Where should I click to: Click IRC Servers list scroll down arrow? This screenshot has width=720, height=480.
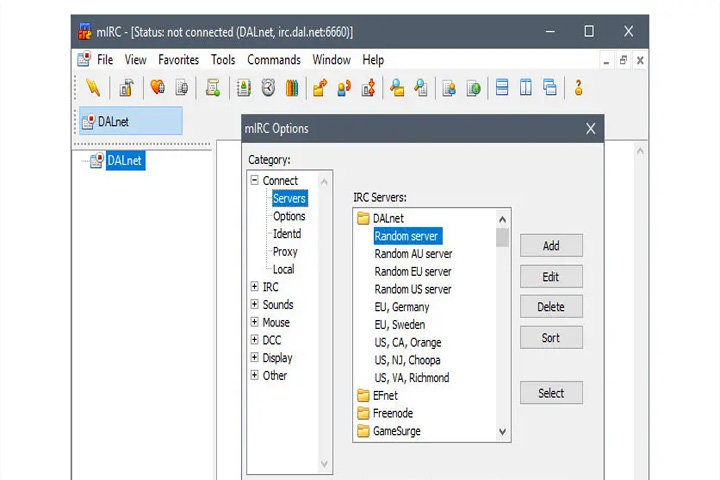502,431
